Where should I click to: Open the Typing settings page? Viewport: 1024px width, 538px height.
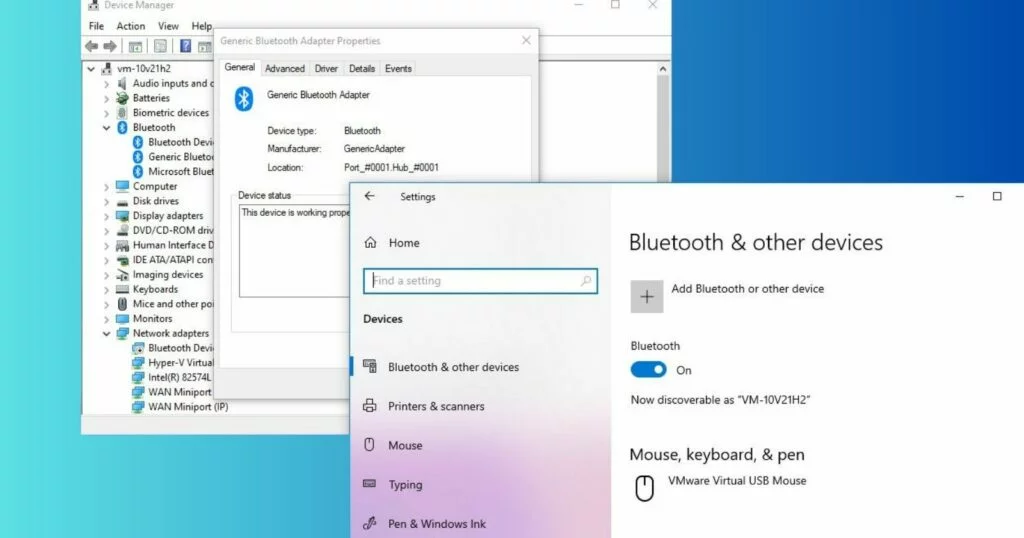point(405,485)
